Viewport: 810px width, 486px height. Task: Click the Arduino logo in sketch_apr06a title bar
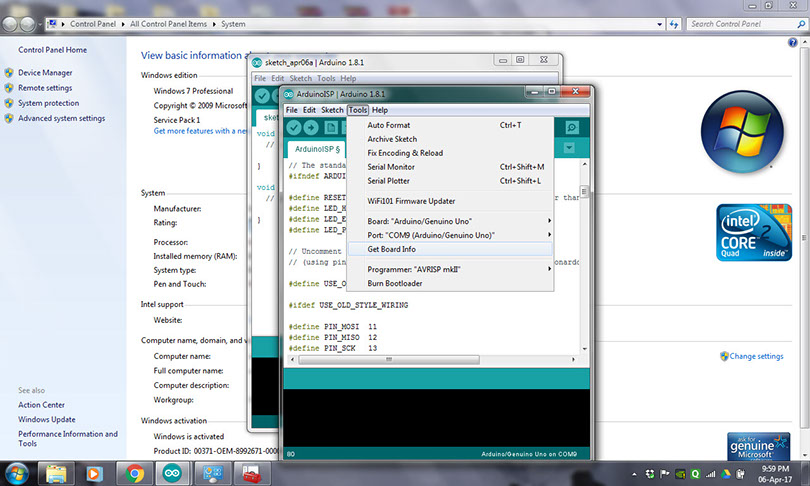click(257, 62)
